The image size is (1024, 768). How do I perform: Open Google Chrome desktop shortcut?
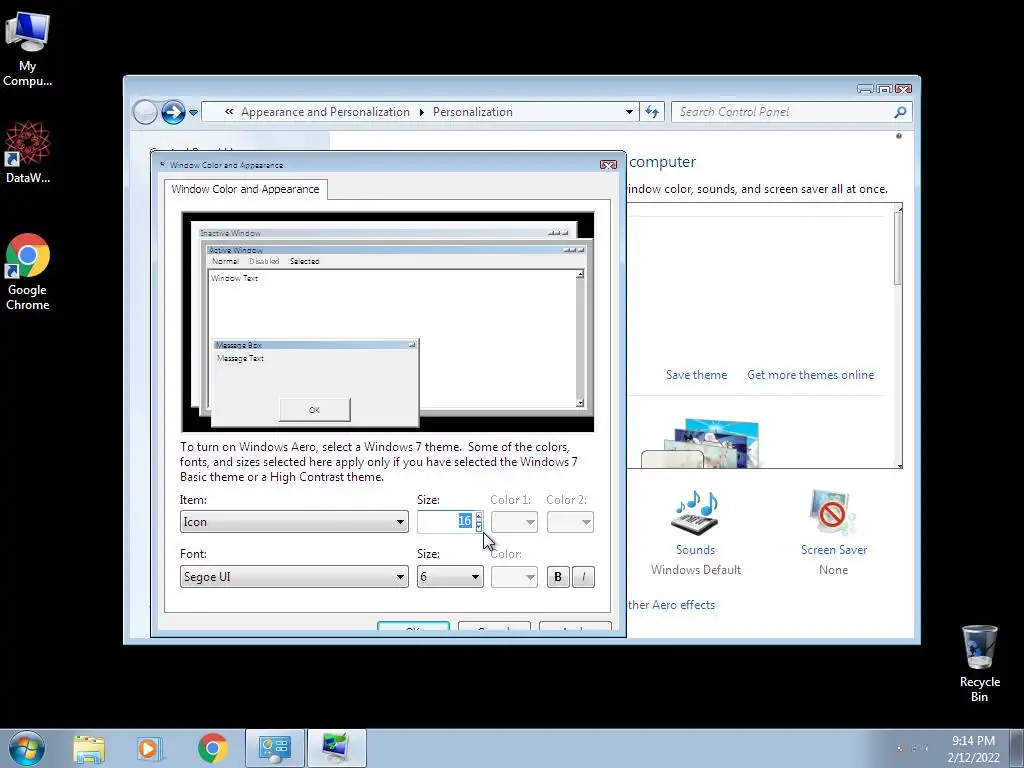[27, 272]
